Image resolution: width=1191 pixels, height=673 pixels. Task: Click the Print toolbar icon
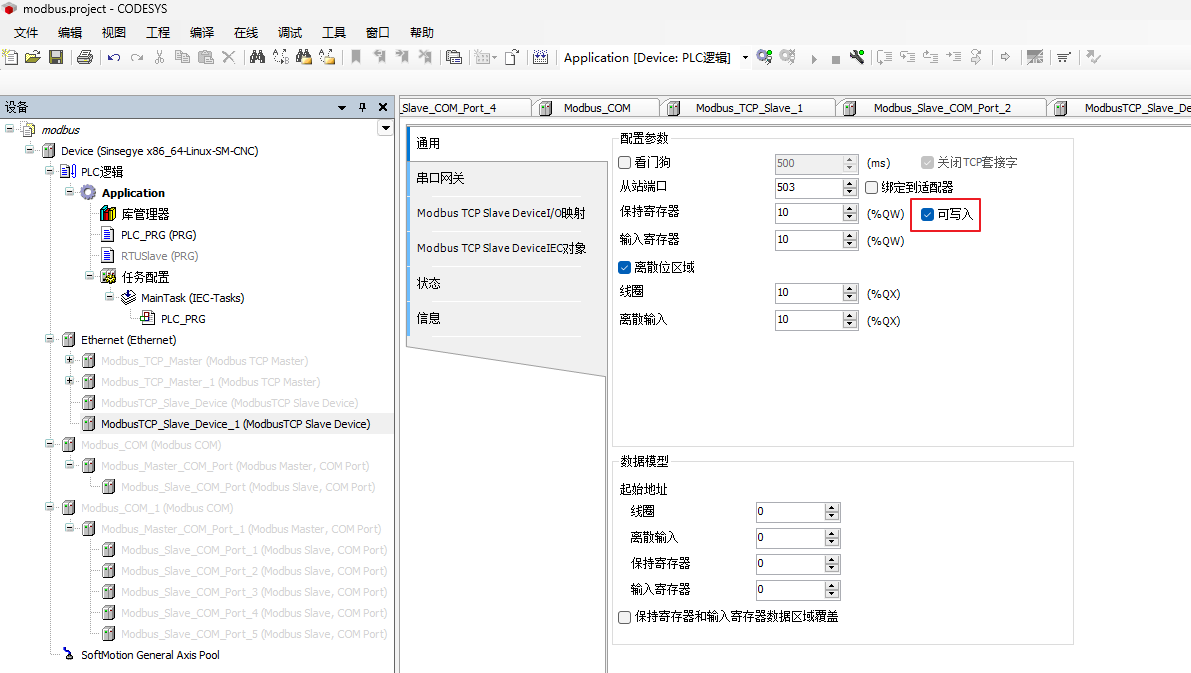(84, 58)
